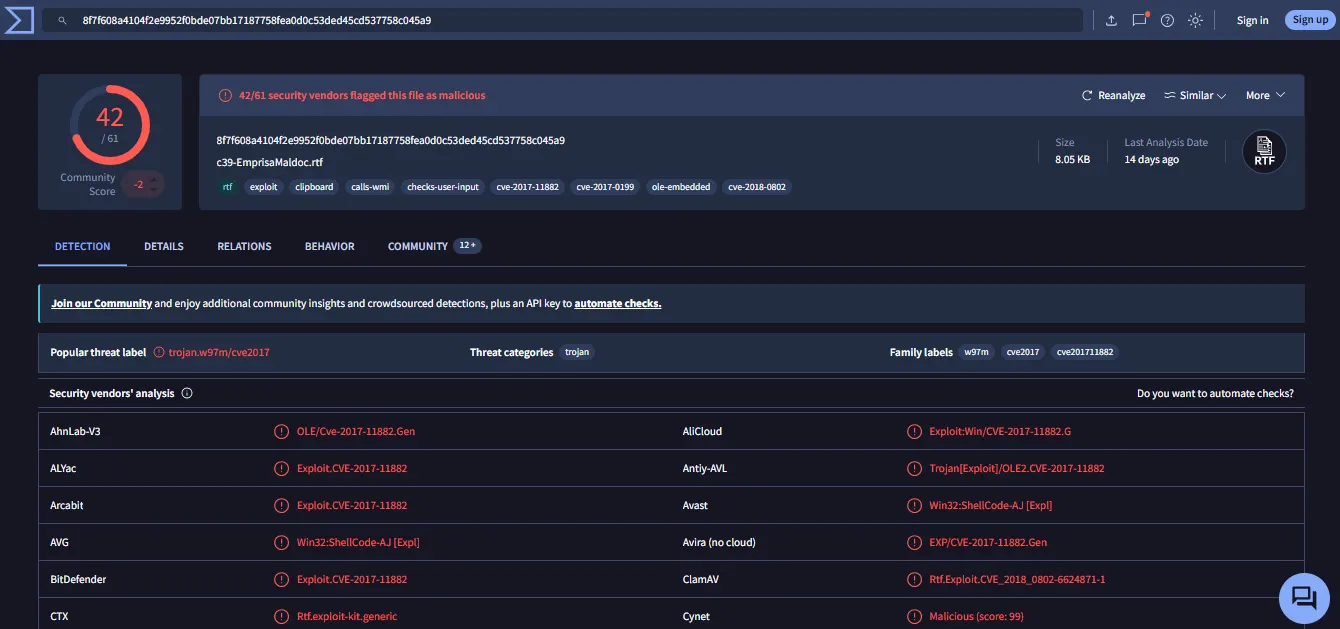Click the Rtf.exploit-kit.generic result
The image size is (1340, 629).
coord(347,617)
